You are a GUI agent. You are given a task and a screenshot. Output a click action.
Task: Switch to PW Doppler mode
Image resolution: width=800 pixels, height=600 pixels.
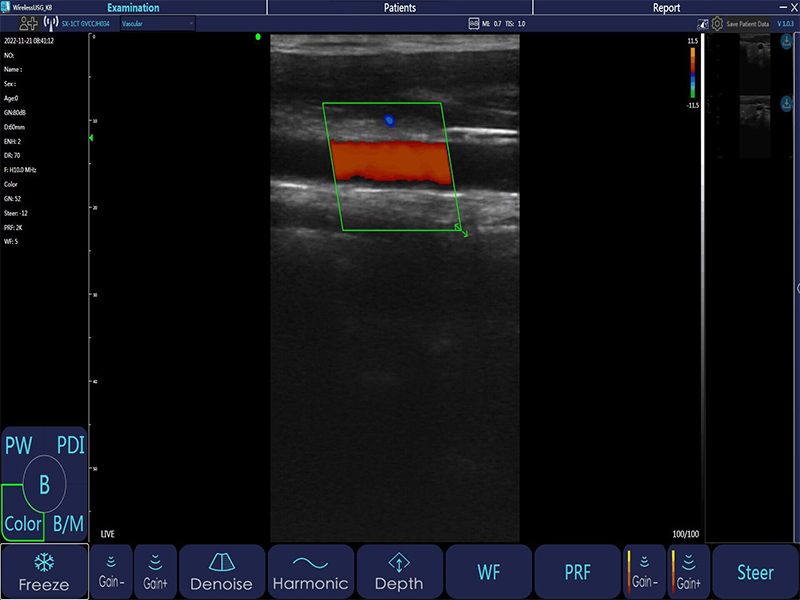click(x=20, y=444)
